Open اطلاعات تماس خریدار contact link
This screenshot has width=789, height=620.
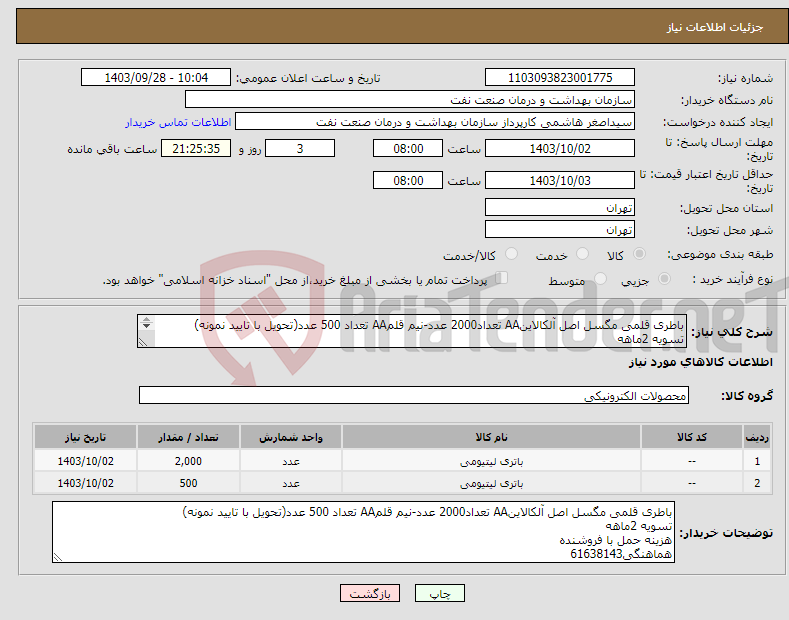pyautogui.click(x=178, y=122)
